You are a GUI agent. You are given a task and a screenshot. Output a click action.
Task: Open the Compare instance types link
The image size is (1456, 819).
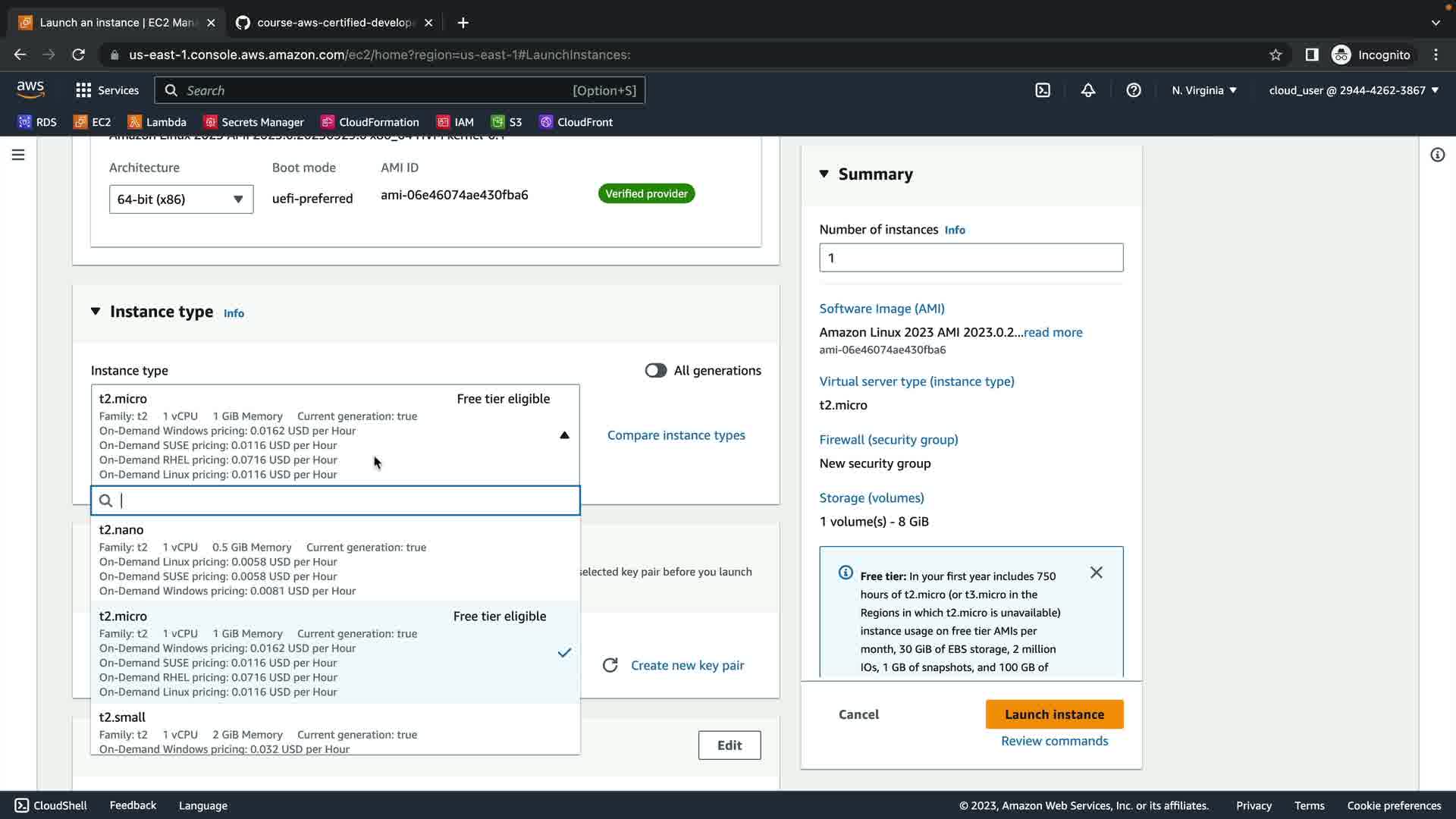(x=676, y=435)
